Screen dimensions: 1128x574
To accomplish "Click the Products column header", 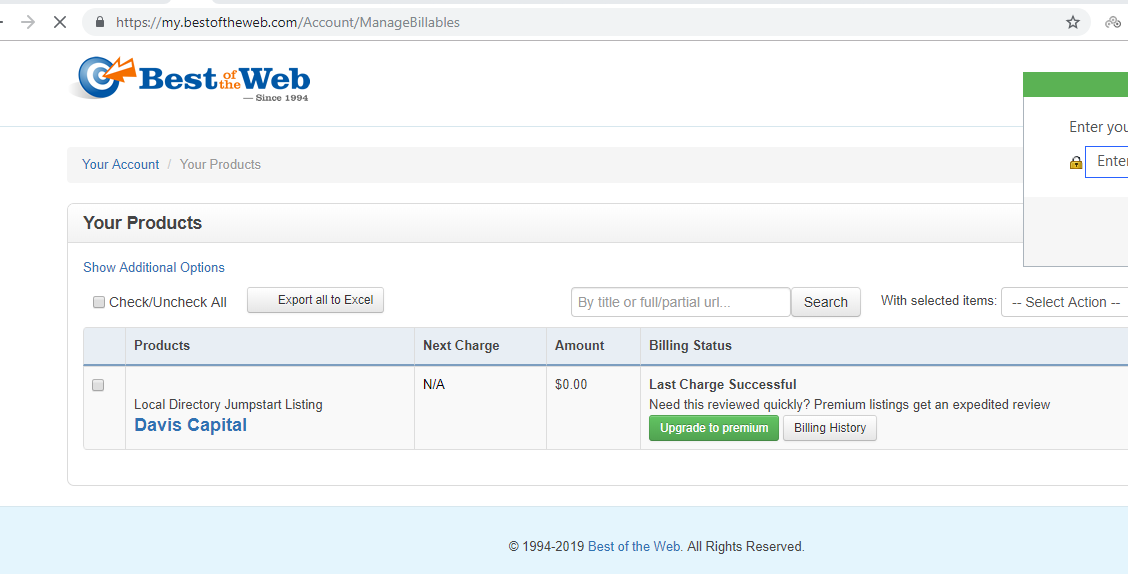I will pyautogui.click(x=162, y=345).
